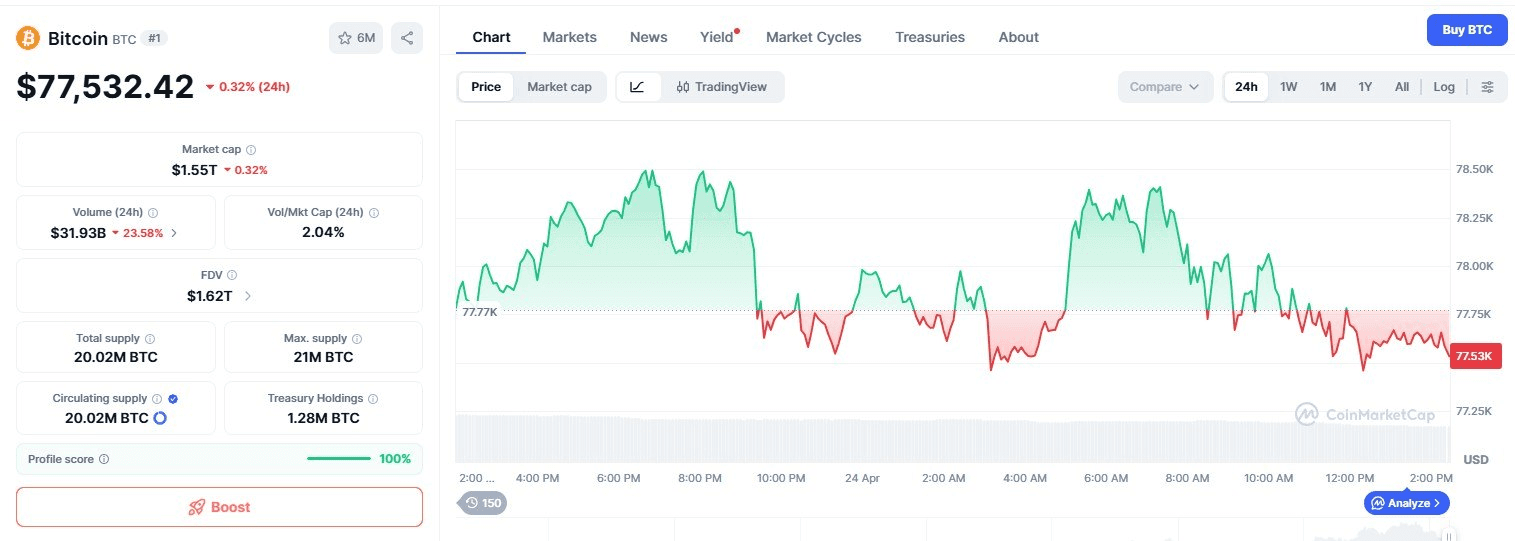Toggle chart to Market cap view

[559, 87]
